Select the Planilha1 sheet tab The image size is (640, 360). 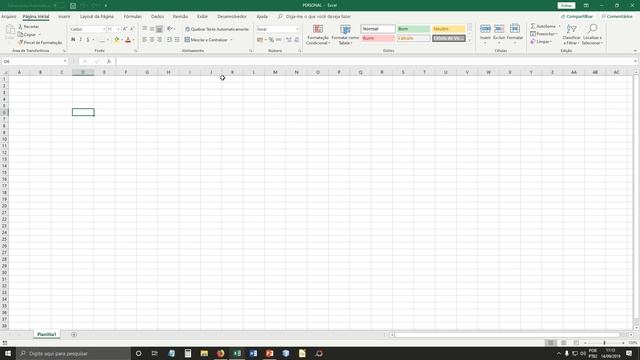pos(47,334)
